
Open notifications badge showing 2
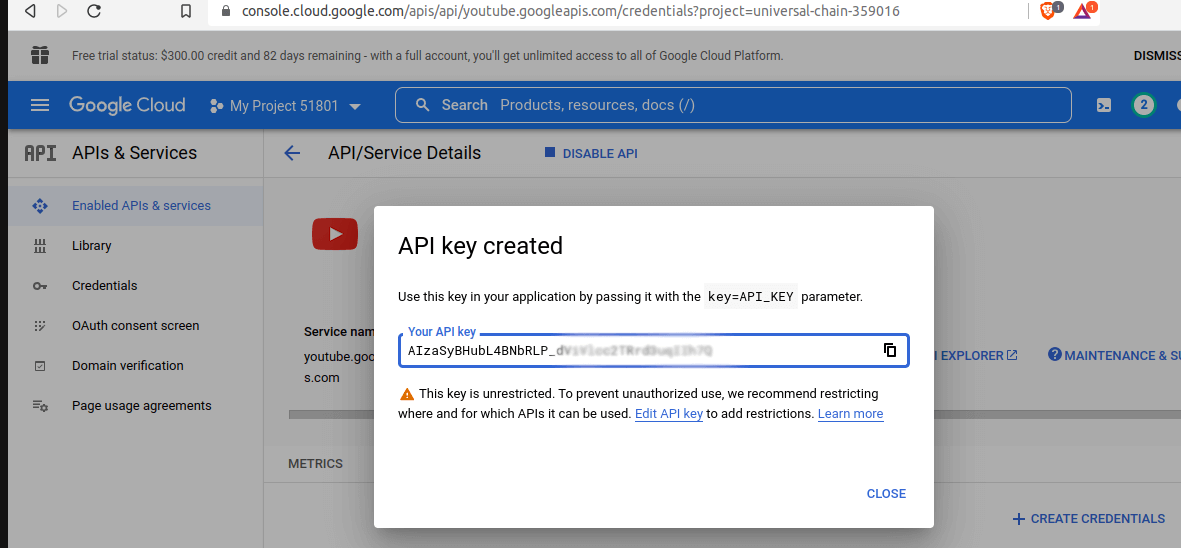pyautogui.click(x=1143, y=105)
